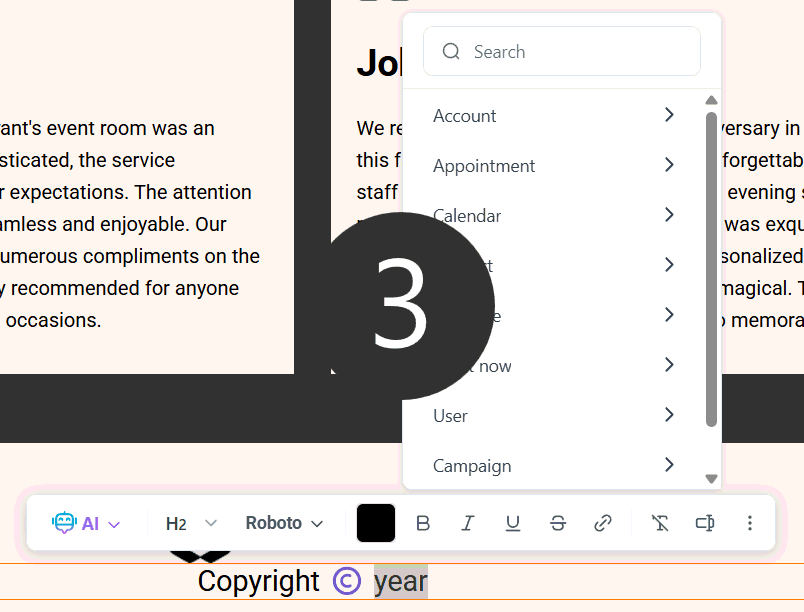Insert a hyperlink
This screenshot has width=804, height=612.
603,523
